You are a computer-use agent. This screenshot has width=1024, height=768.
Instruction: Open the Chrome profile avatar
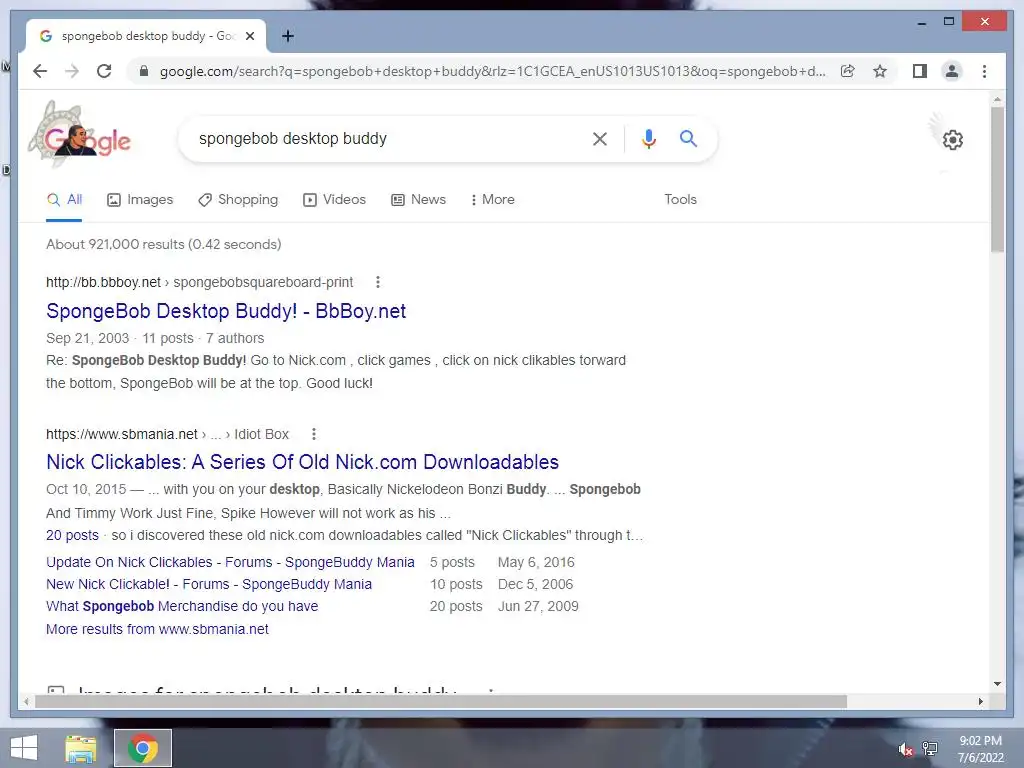[952, 71]
